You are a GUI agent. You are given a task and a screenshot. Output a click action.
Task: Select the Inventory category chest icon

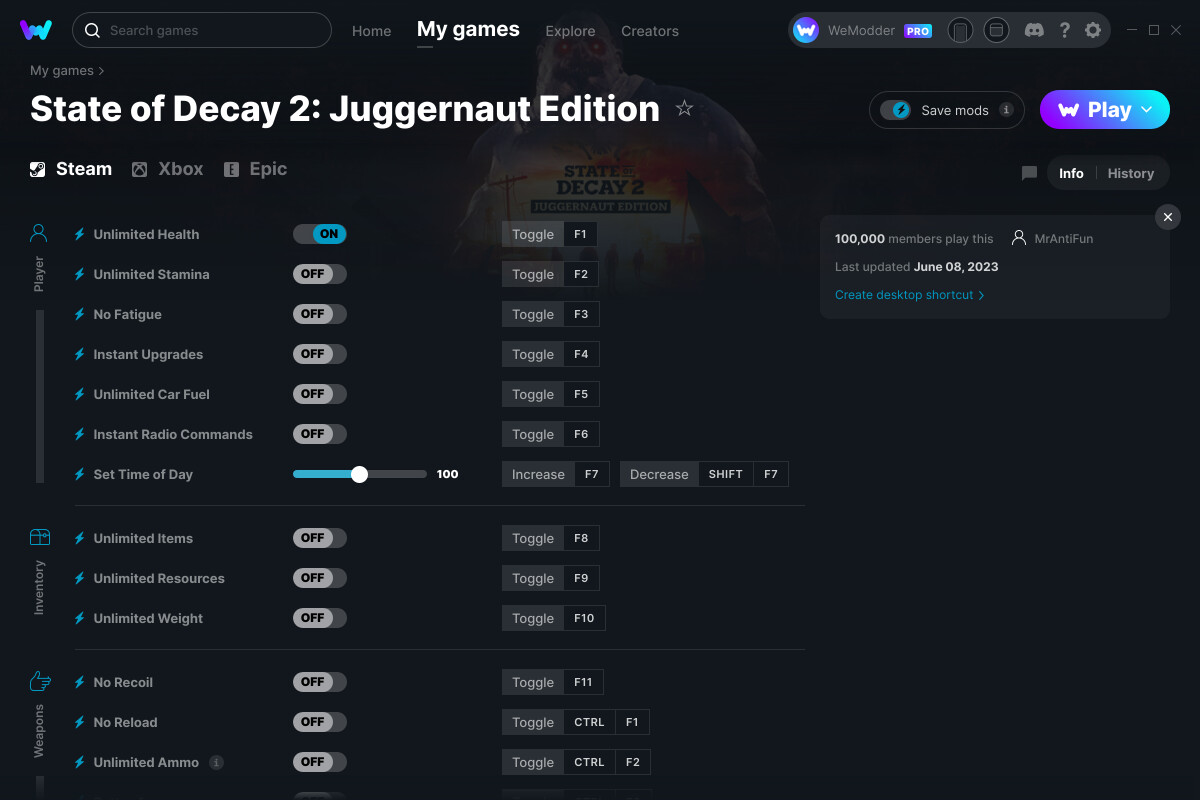(x=39, y=537)
